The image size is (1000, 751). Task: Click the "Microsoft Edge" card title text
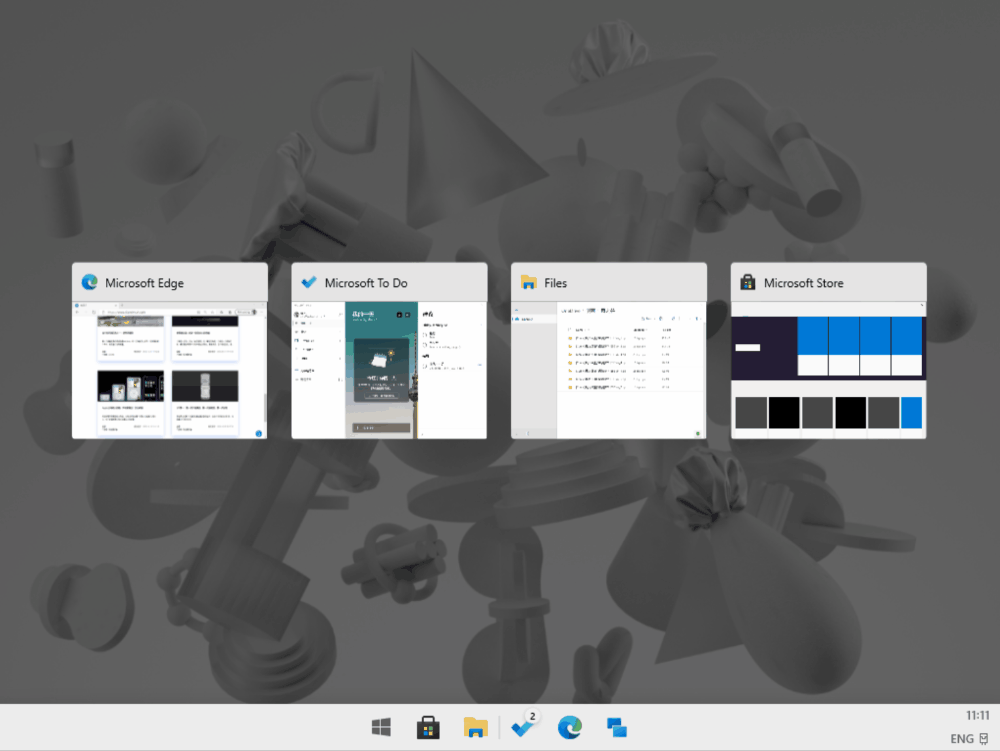point(144,283)
